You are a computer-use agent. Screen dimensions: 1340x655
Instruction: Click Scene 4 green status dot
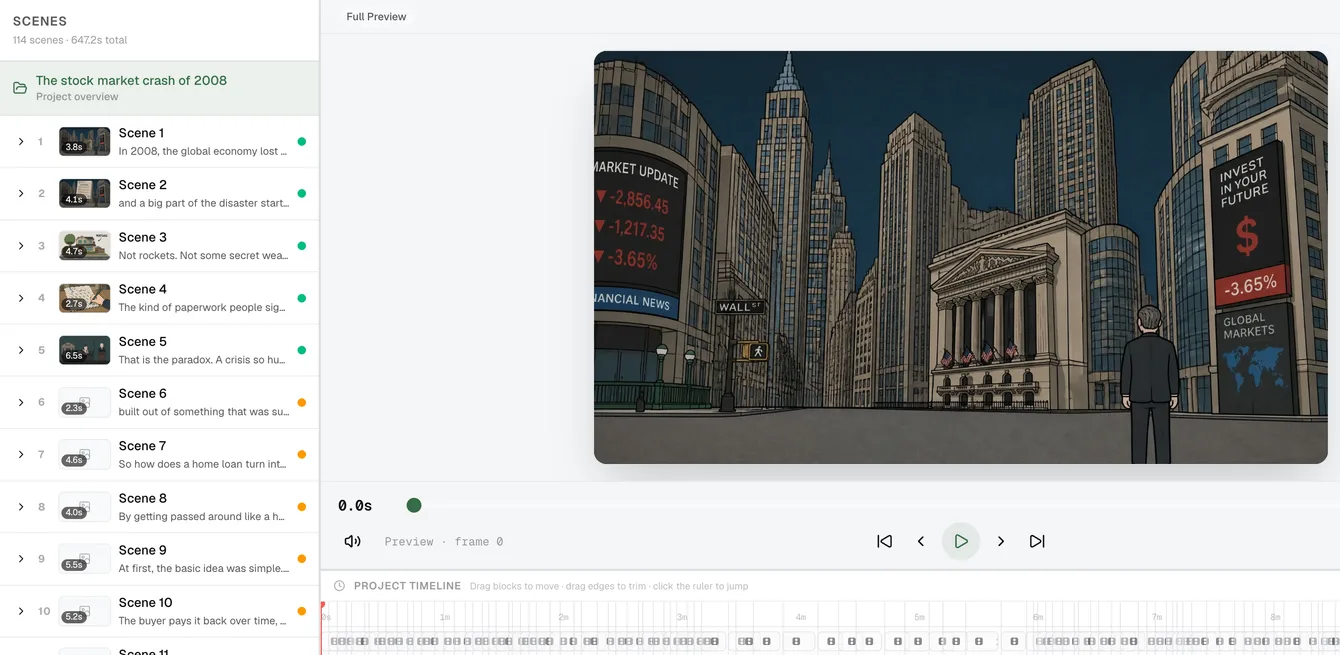(302, 298)
